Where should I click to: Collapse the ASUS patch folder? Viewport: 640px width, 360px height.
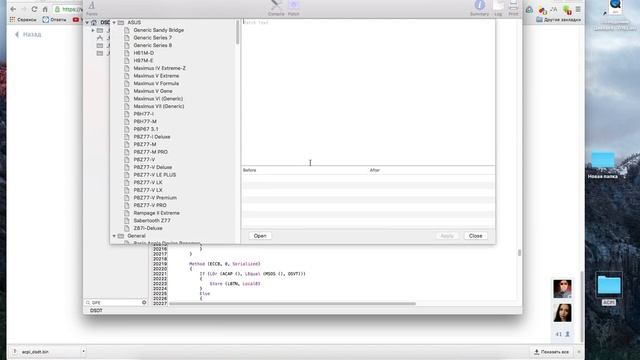point(114,22)
